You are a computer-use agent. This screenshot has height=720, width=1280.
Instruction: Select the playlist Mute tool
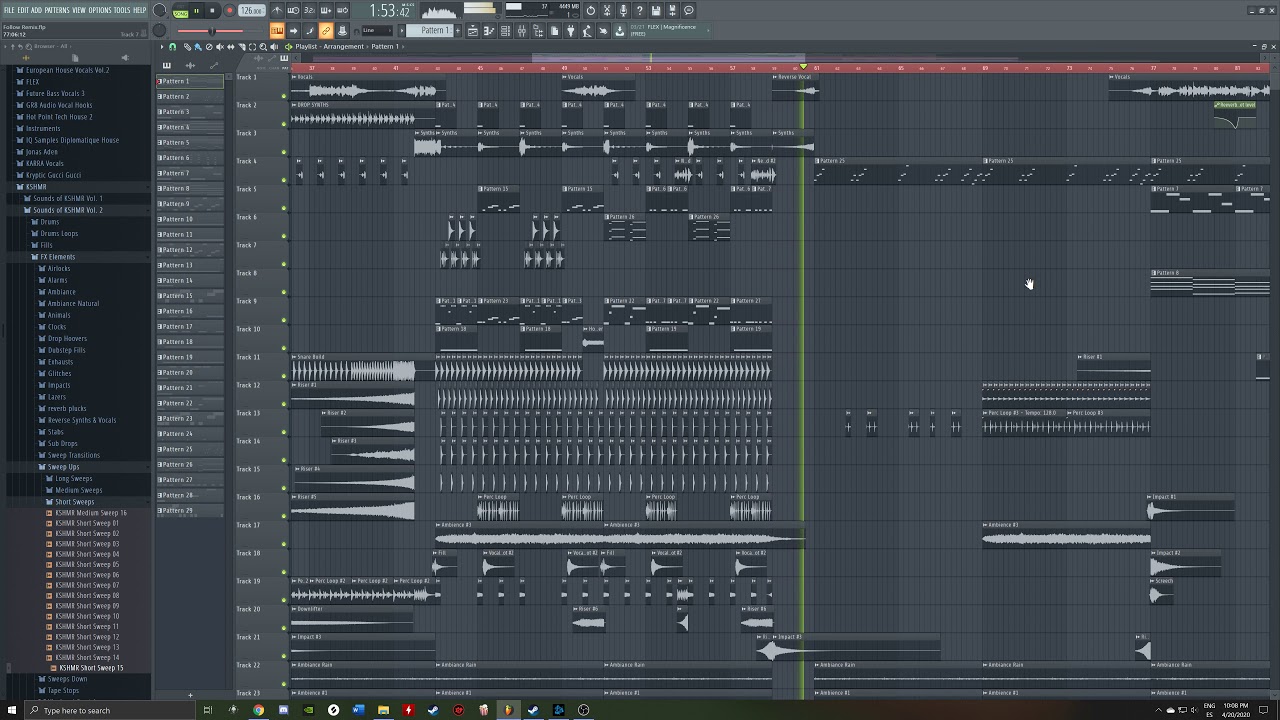coord(220,46)
